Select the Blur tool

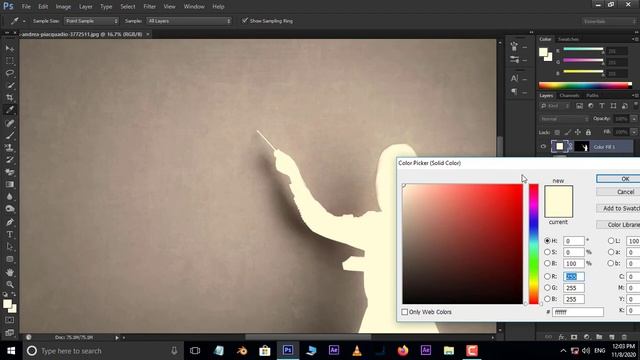click(10, 196)
